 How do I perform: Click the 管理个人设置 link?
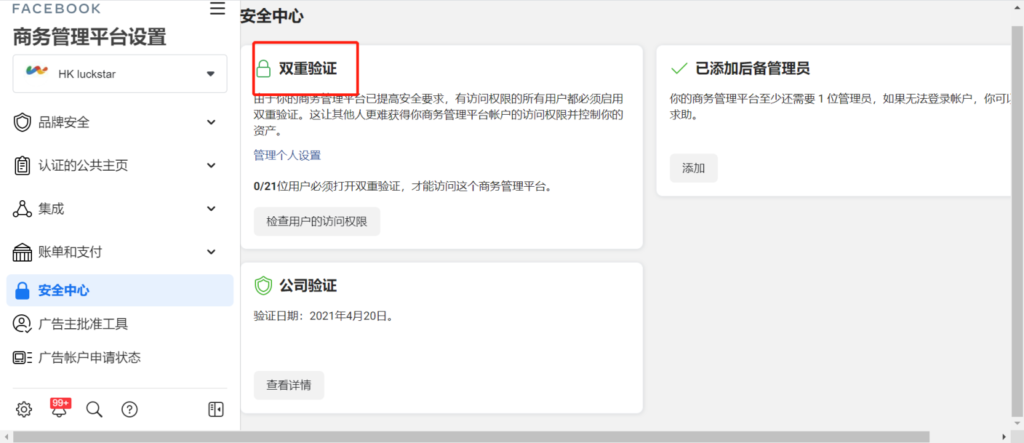point(287,155)
